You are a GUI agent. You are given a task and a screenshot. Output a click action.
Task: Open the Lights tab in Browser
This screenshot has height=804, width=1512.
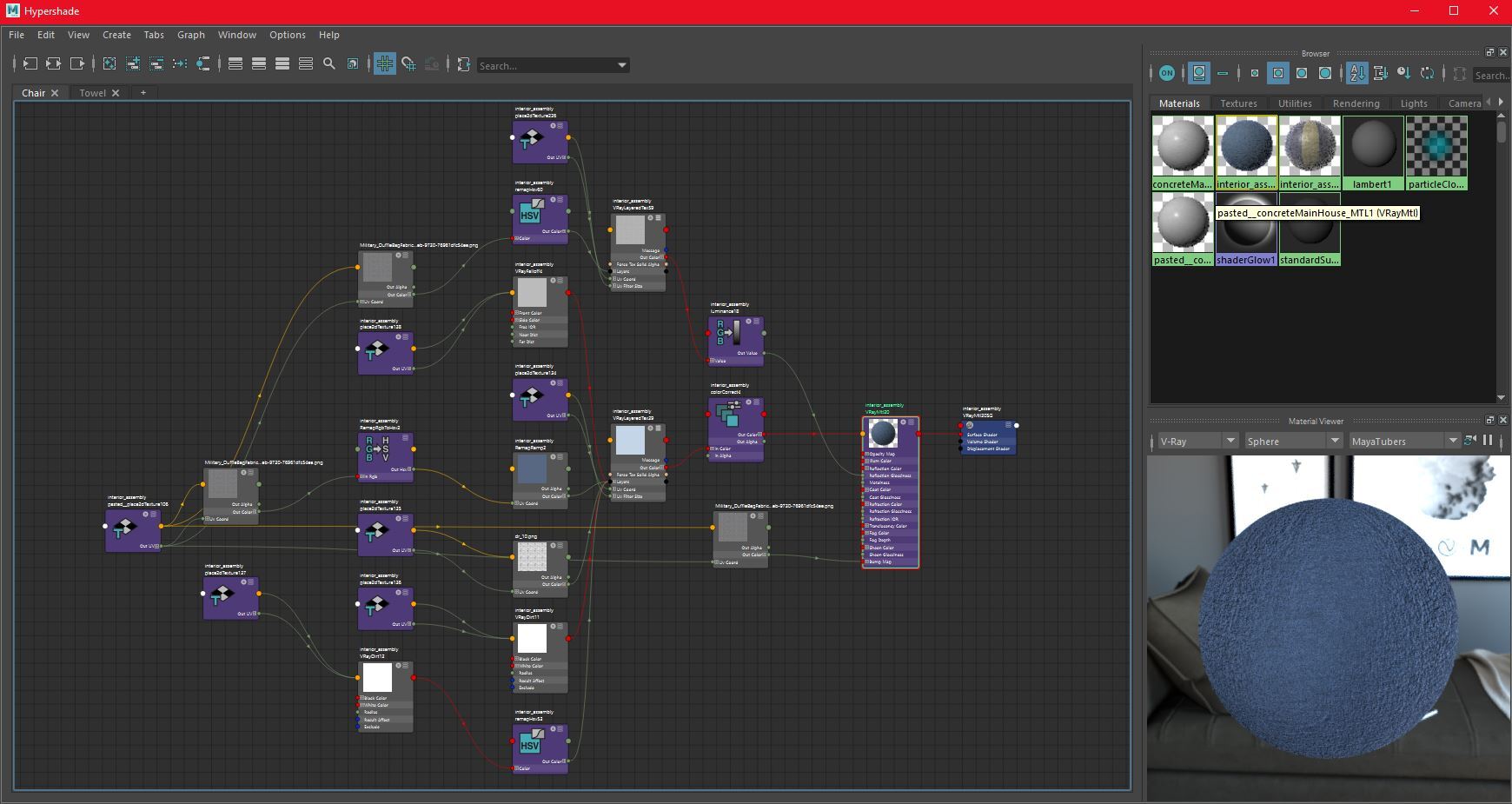tap(1414, 103)
